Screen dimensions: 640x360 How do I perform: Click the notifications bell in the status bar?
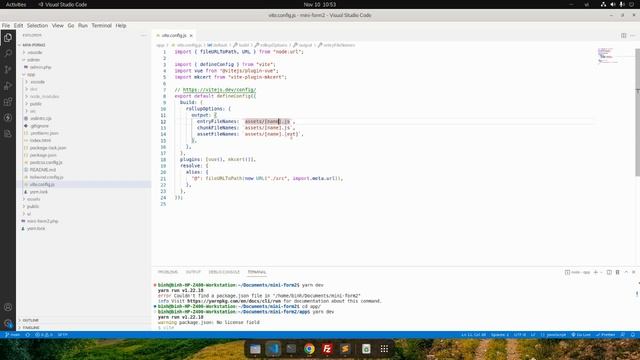click(x=633, y=335)
